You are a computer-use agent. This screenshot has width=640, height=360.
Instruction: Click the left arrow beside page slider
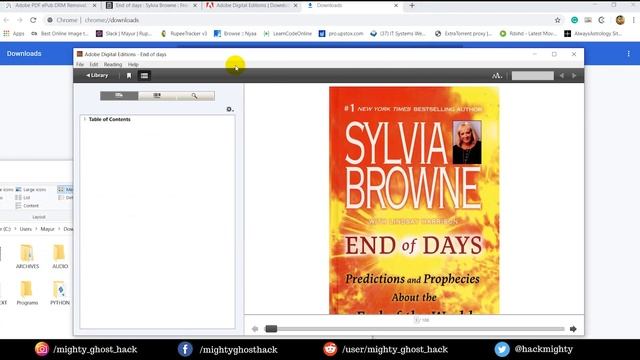[x=255, y=329]
